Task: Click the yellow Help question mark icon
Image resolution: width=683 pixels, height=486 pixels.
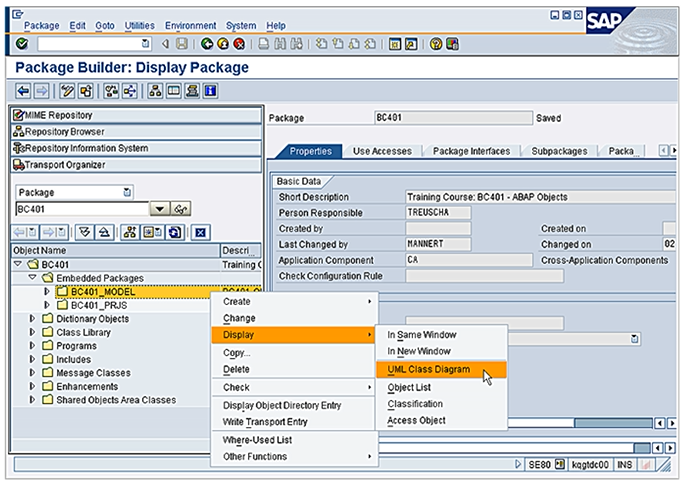Action: (x=436, y=44)
